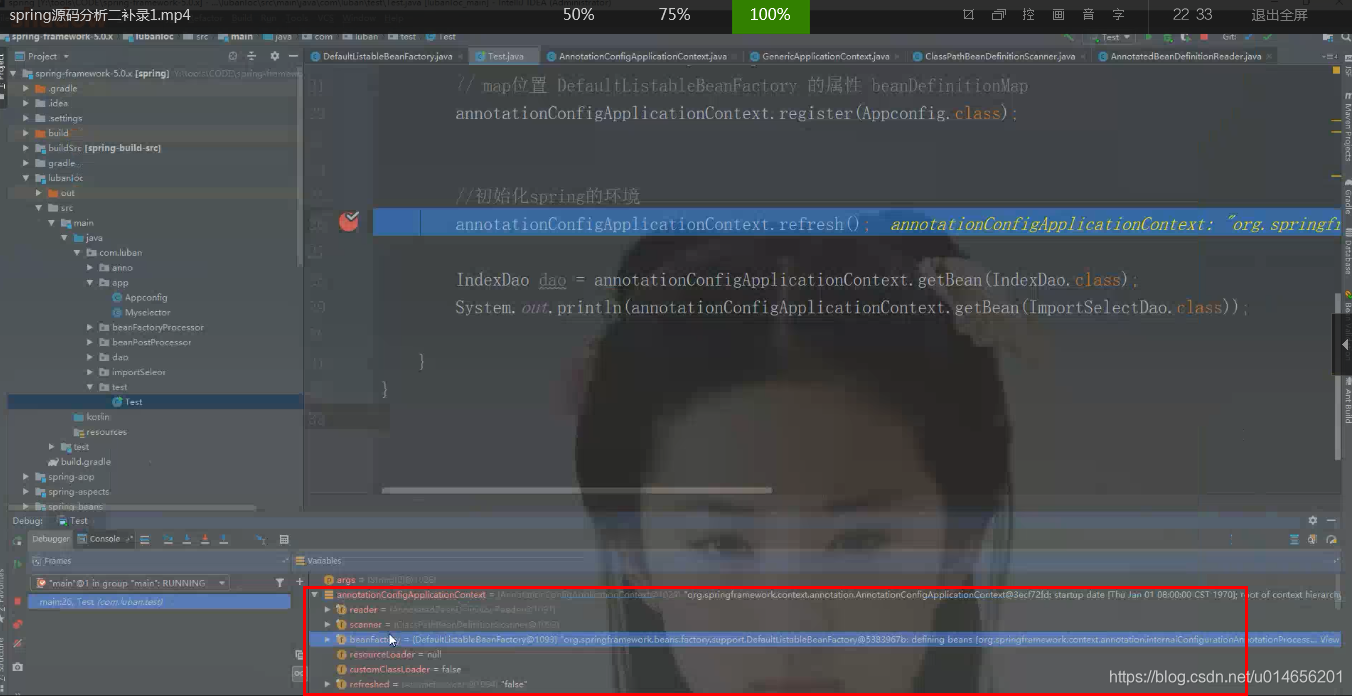Set video playback zoom to 50%
Image resolution: width=1352 pixels, height=696 pixels.
(578, 15)
